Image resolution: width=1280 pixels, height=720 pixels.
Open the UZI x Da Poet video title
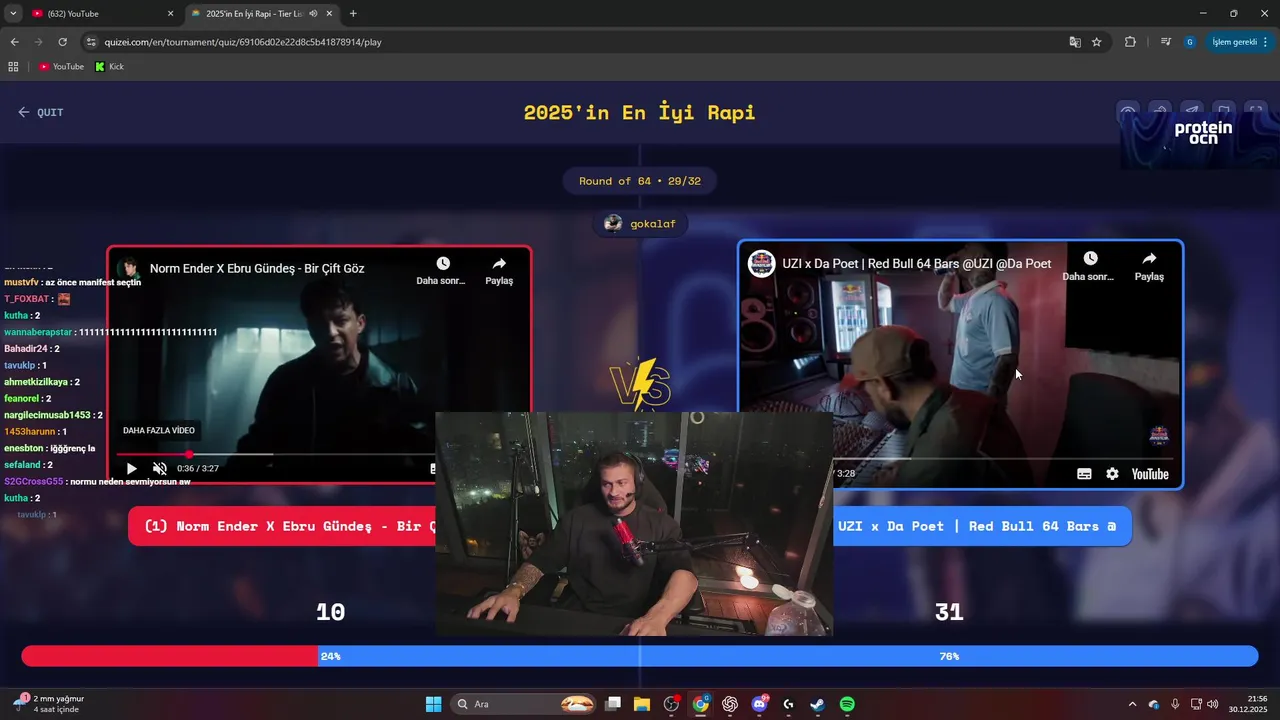coord(916,263)
